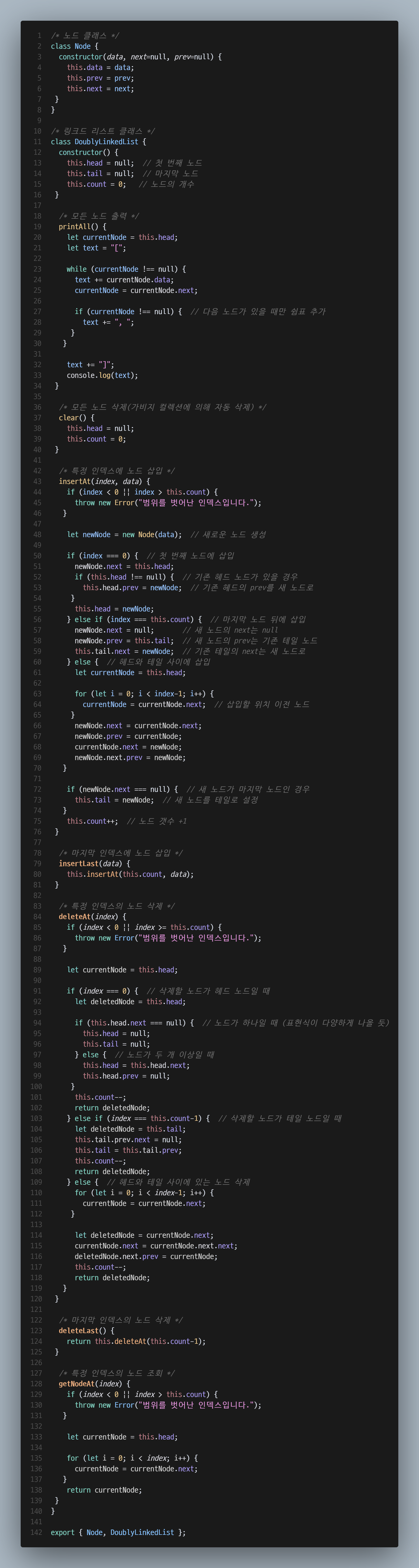Screen dimensions: 419x1568
Task: Click the 'deleteAt(index) {' method signature
Action: tap(93, 917)
